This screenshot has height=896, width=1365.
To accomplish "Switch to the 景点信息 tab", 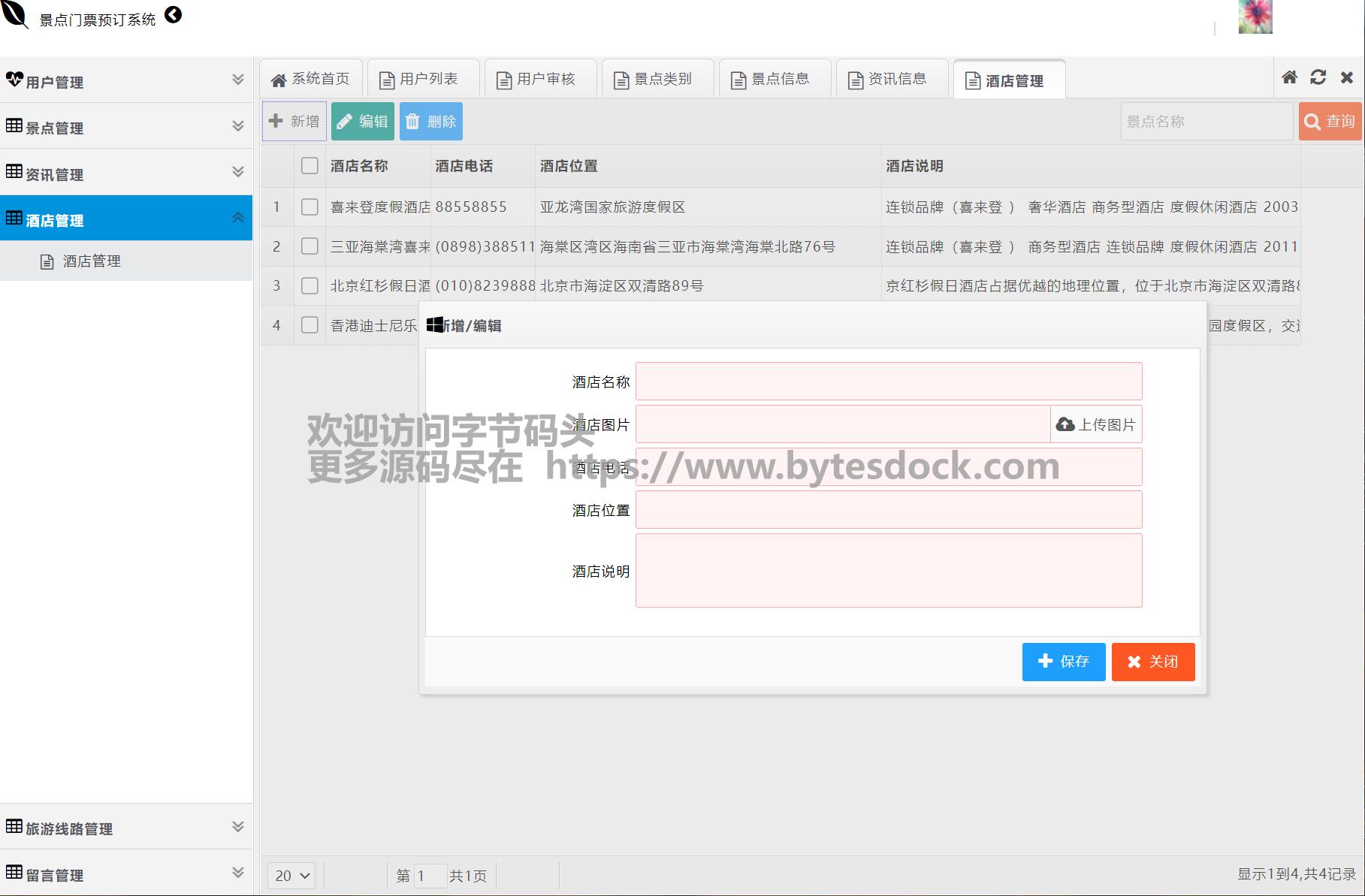I will 773,80.
